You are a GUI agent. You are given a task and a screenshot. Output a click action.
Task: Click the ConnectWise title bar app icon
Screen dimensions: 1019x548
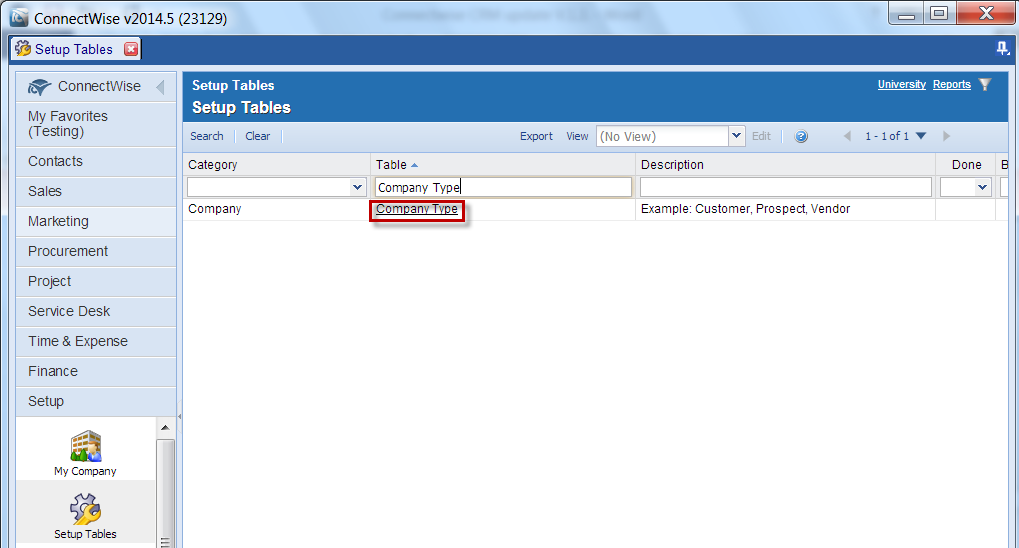(x=19, y=18)
